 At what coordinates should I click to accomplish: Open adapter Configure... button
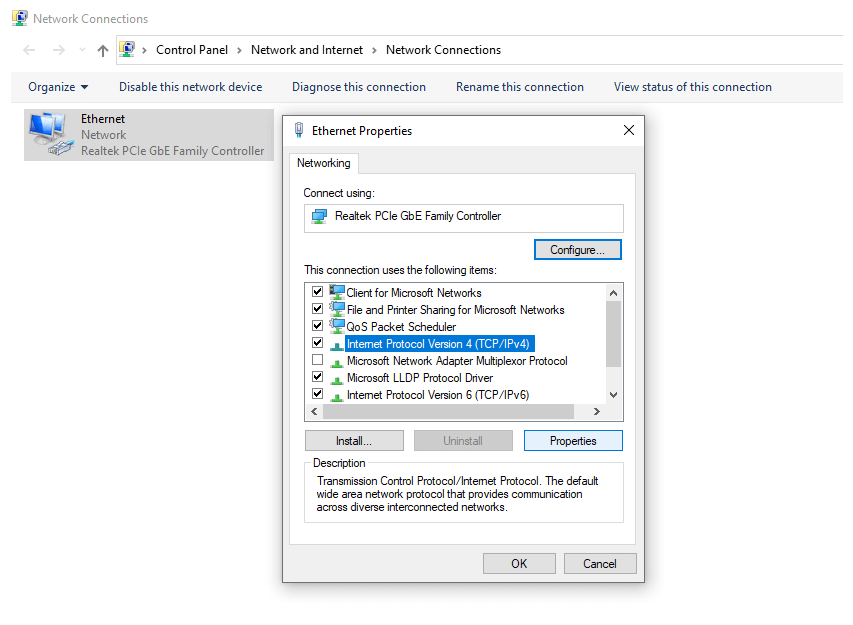click(577, 250)
